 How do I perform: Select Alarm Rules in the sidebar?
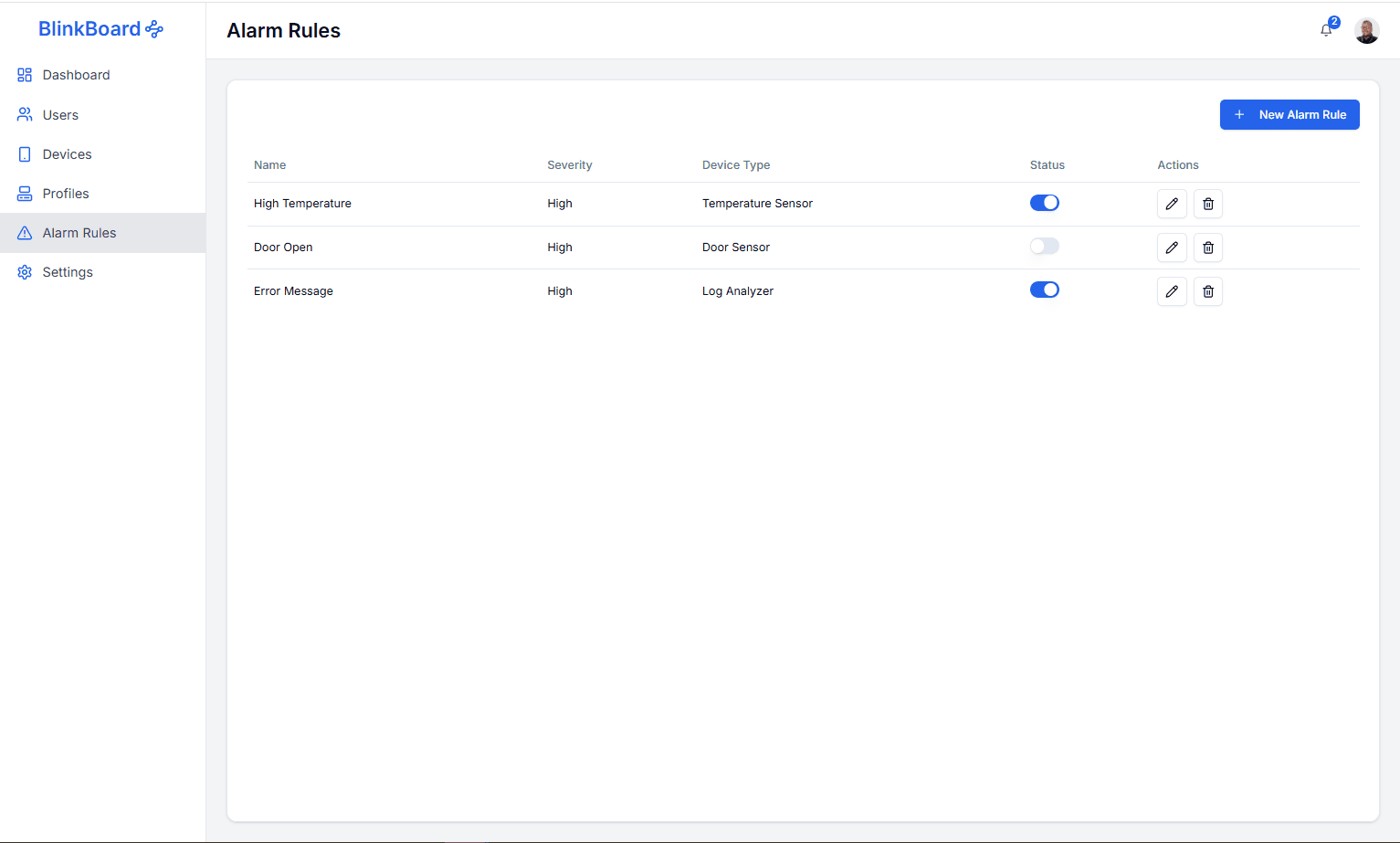(102, 233)
